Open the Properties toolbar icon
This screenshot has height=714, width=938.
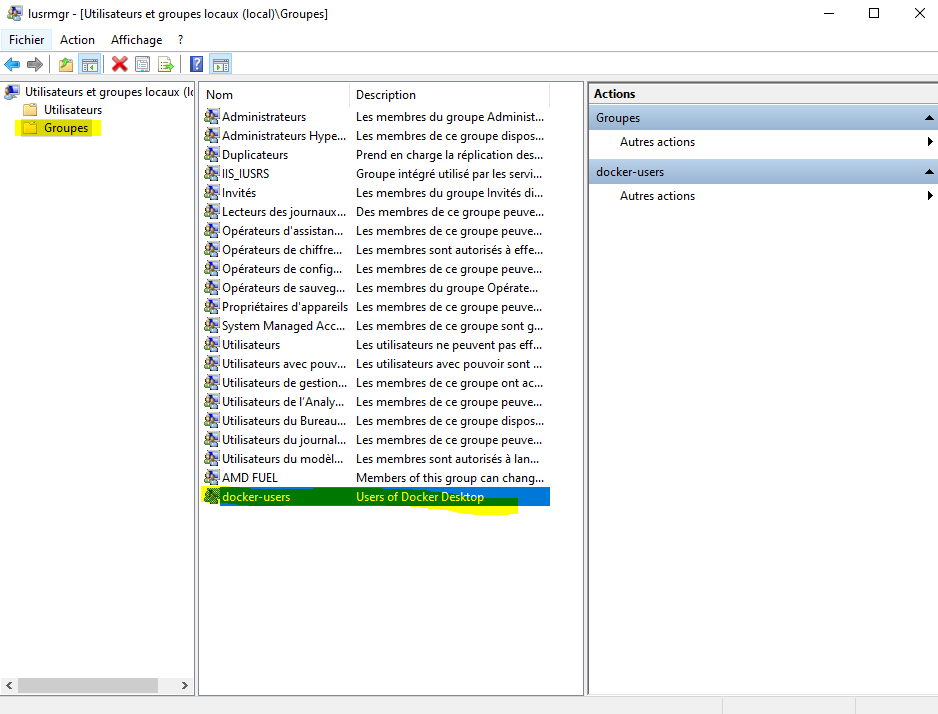(x=142, y=64)
